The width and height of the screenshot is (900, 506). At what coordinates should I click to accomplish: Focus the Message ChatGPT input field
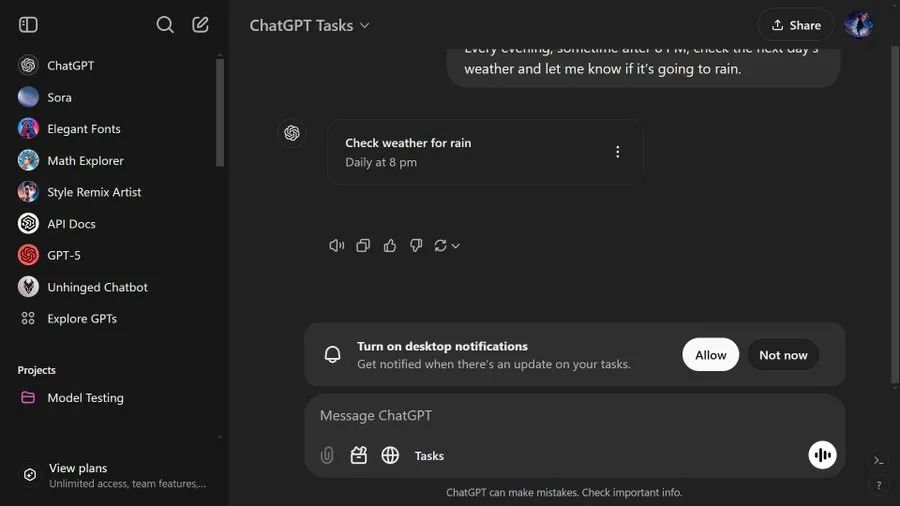point(574,415)
